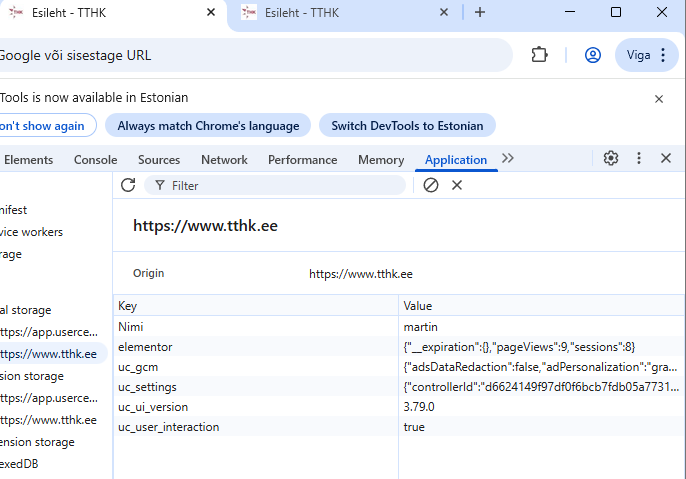Click the refresh storage icon
Viewport: 686px width, 479px height.
point(128,185)
